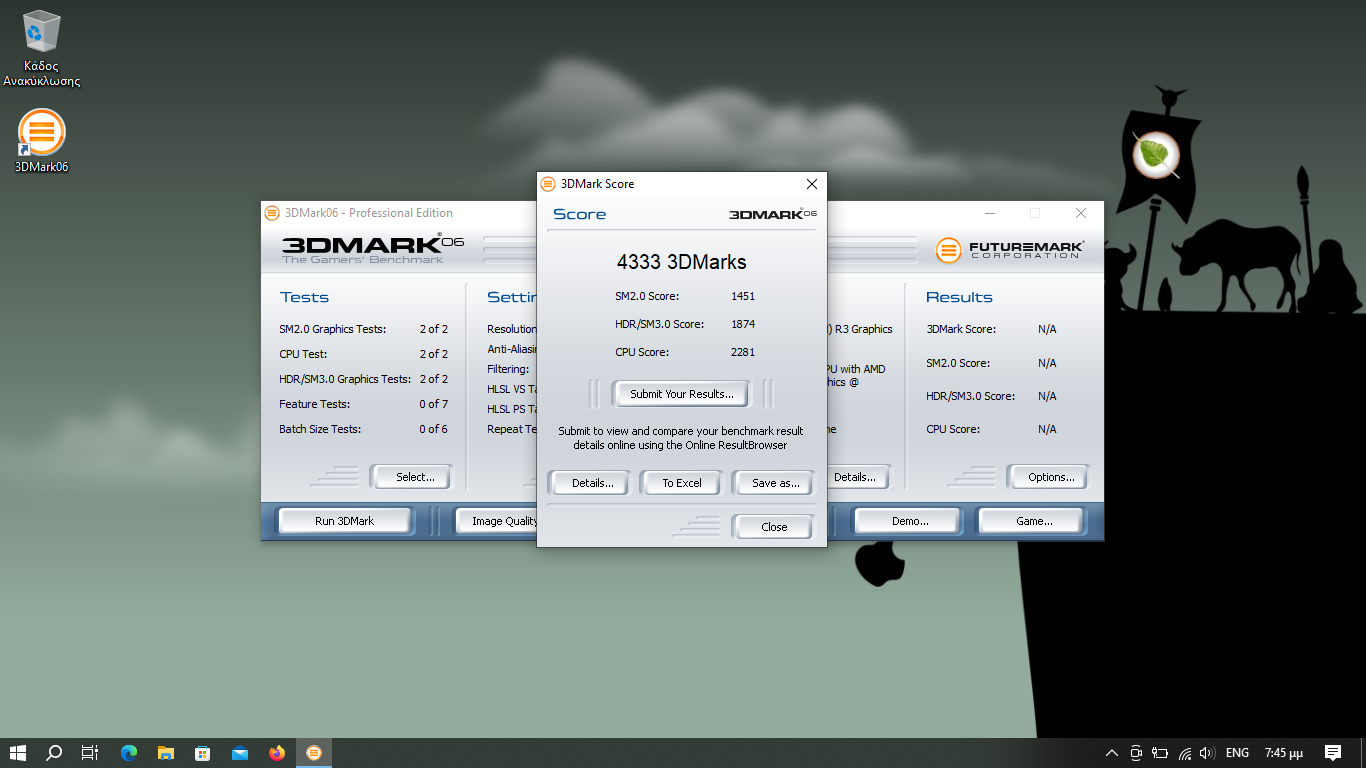The height and width of the screenshot is (768, 1366).
Task: Click Meet Now tray icon
Action: point(1136,753)
